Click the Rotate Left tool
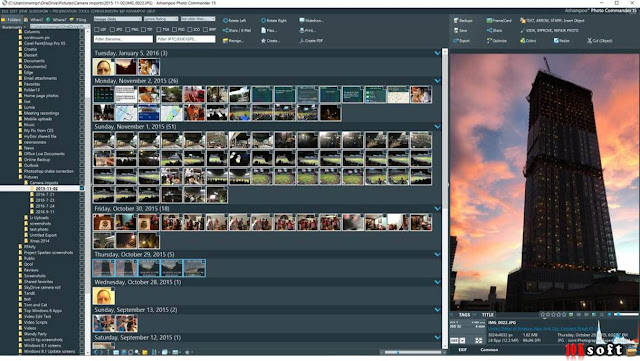Viewport: 640px width, 361px height. coord(234,20)
